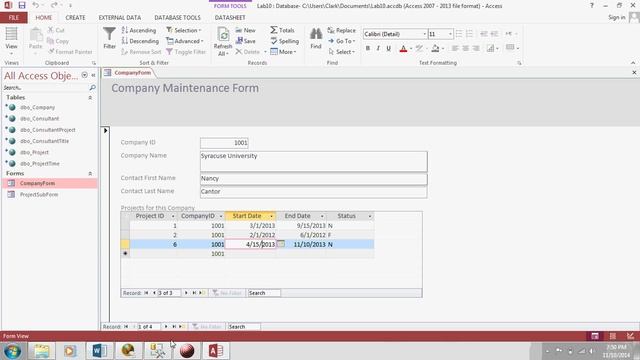The height and width of the screenshot is (360, 640).
Task: Open the Selection dropdown
Action: tap(184, 30)
